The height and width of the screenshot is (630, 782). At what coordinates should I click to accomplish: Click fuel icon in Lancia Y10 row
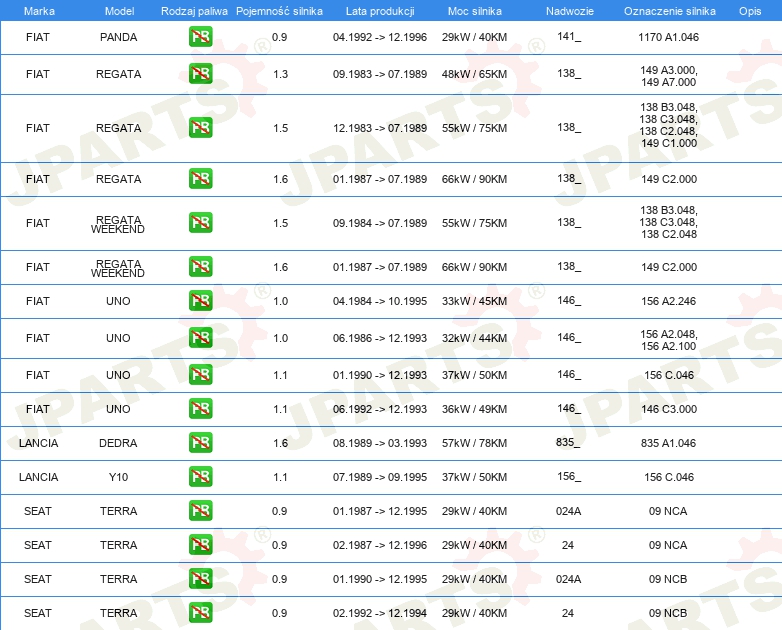pos(200,476)
